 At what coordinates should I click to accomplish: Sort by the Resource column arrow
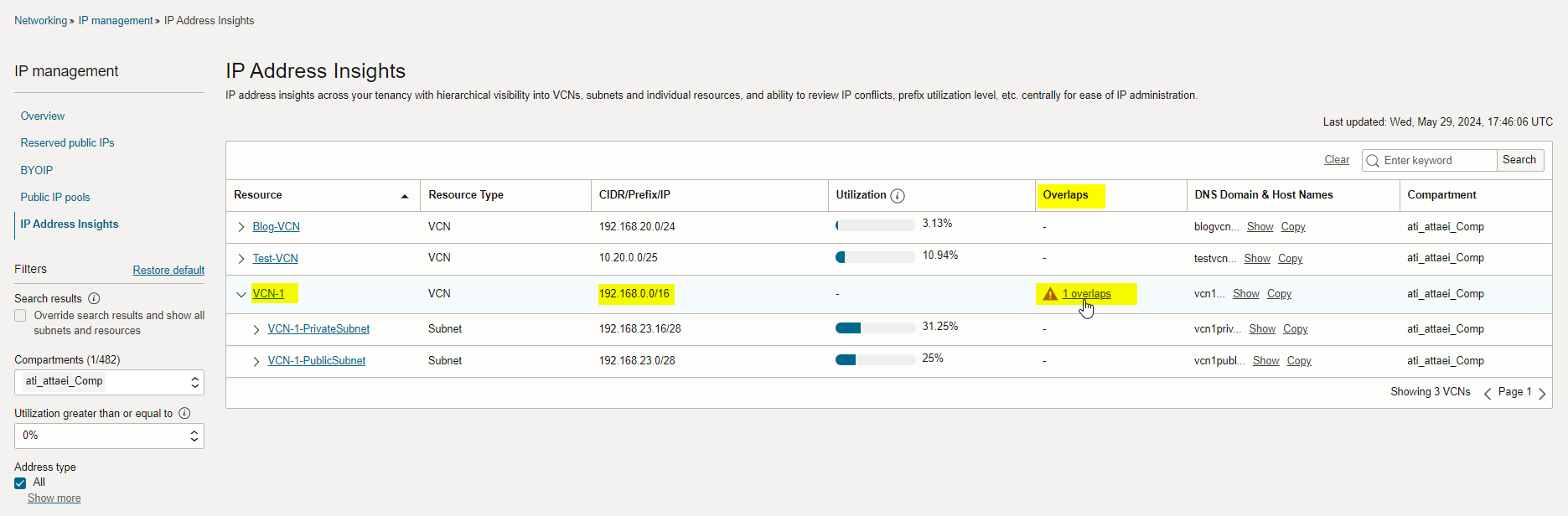405,196
